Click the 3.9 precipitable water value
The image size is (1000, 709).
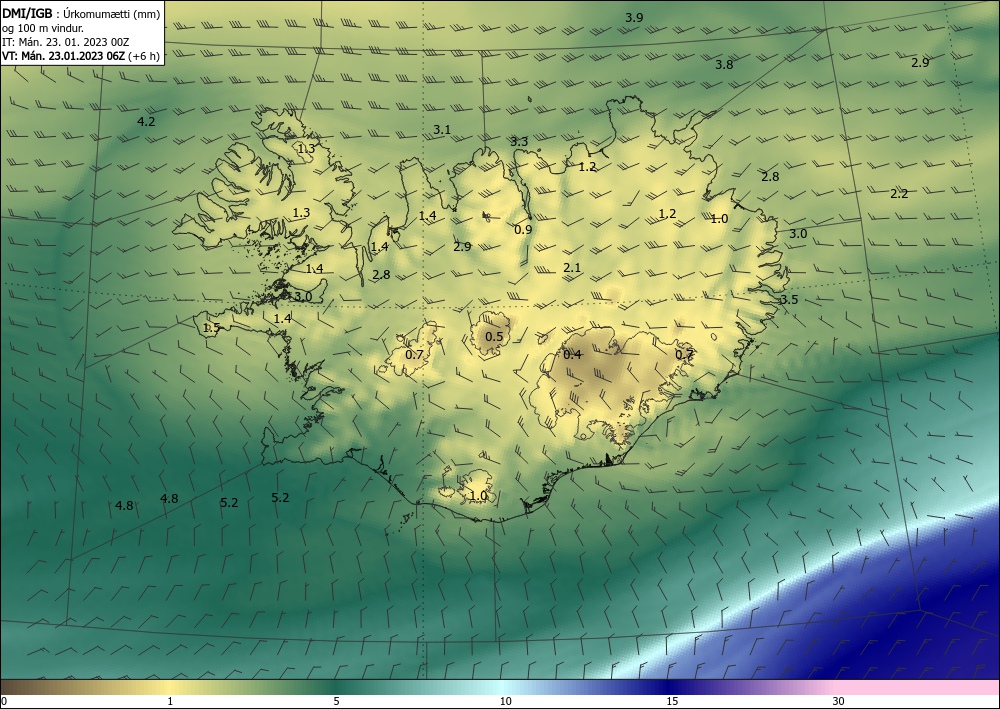pyautogui.click(x=634, y=18)
